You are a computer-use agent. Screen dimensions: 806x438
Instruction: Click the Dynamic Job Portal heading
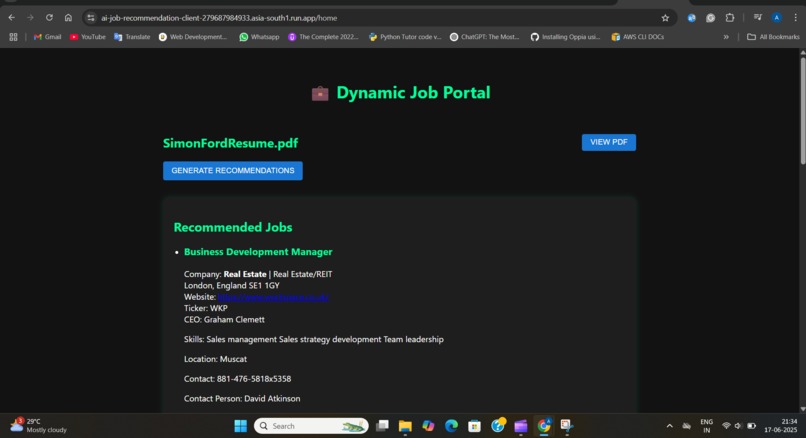[x=413, y=93]
